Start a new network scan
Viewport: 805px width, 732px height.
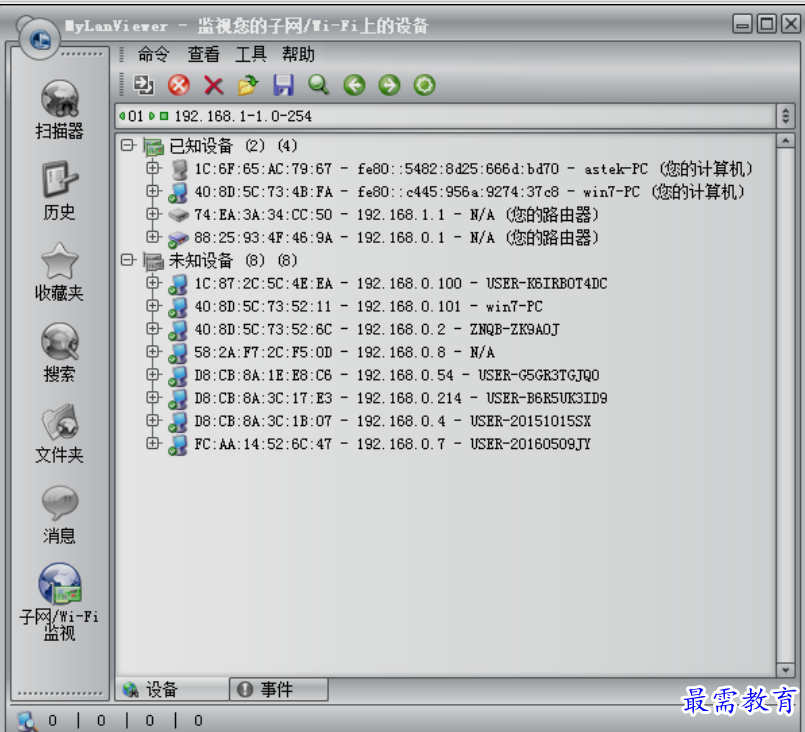pyautogui.click(x=143, y=85)
